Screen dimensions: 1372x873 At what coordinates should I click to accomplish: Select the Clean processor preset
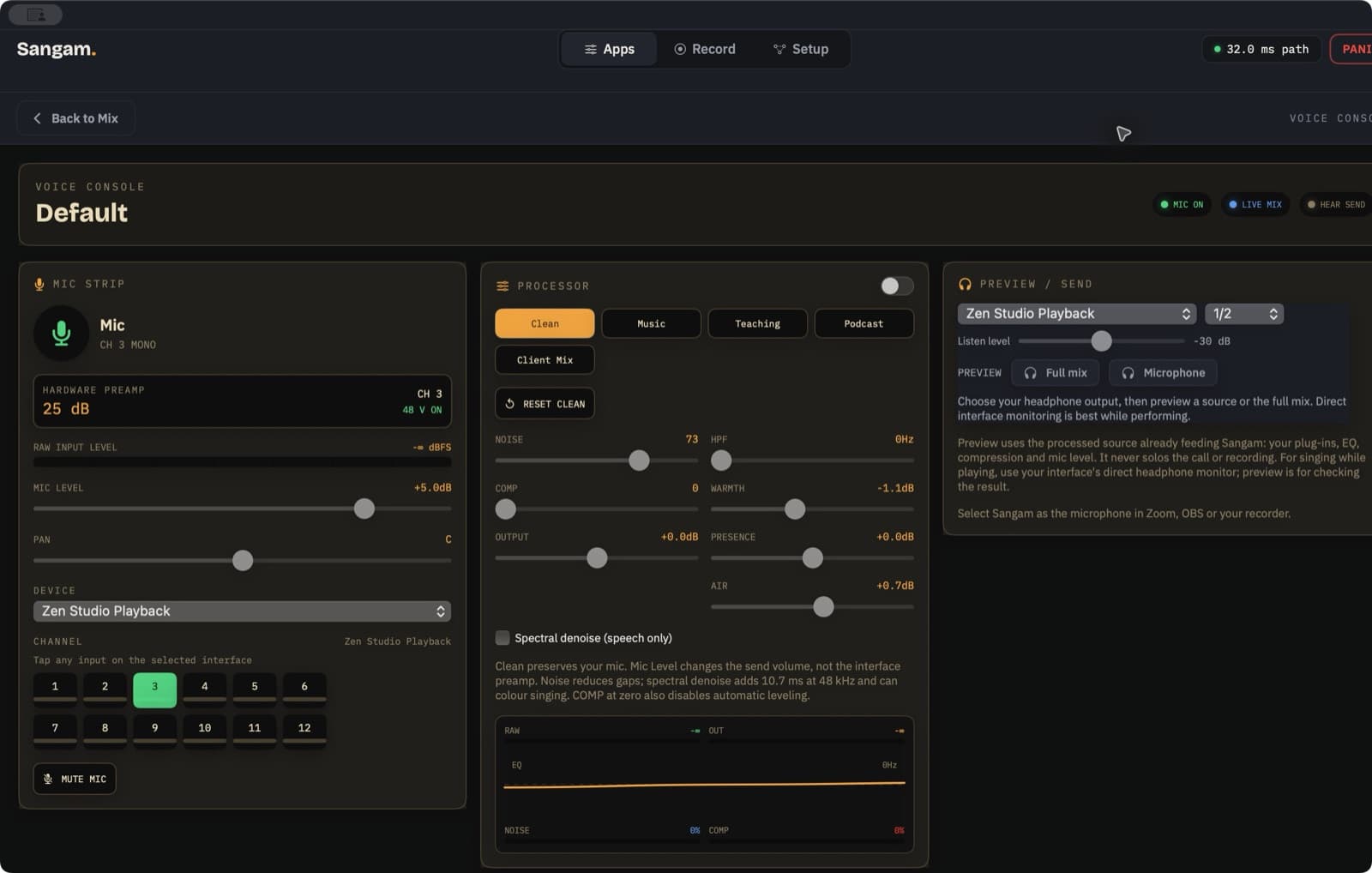[545, 323]
